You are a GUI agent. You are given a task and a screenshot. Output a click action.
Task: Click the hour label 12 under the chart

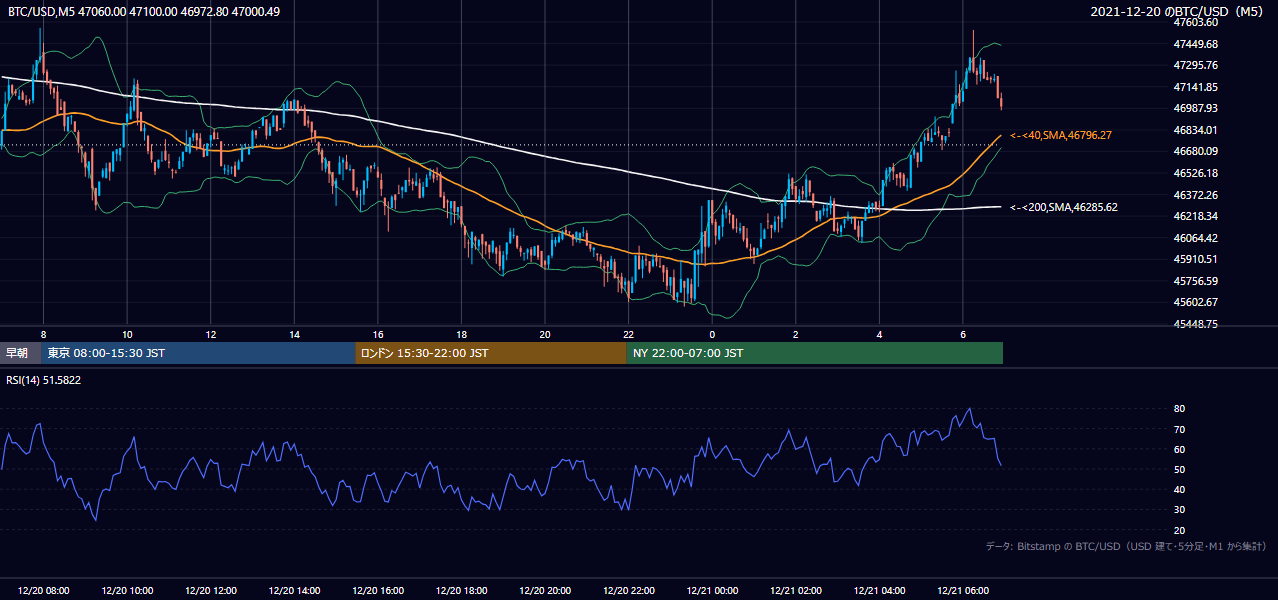[211, 334]
